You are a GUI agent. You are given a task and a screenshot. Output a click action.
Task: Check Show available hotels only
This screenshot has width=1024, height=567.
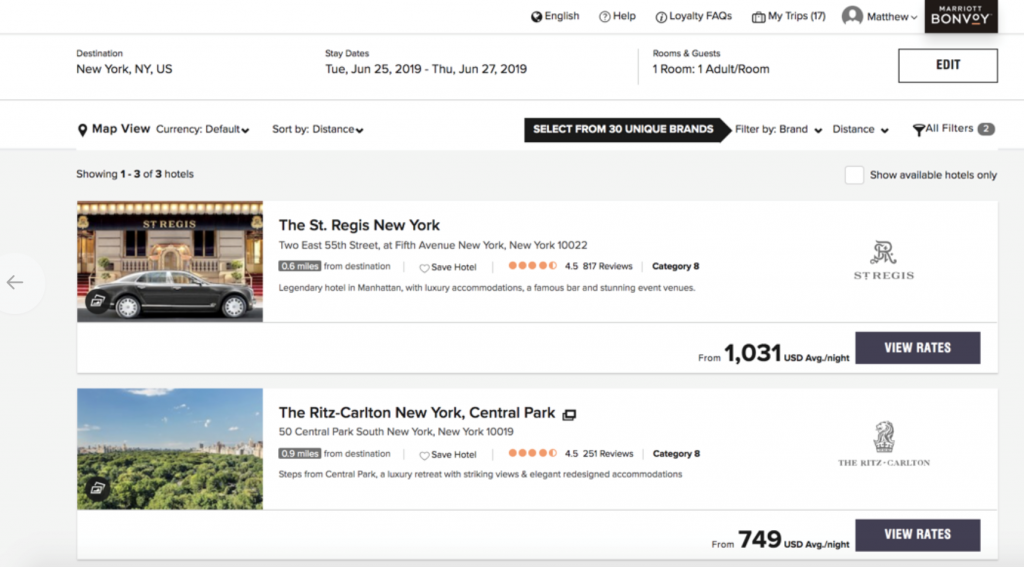tap(854, 175)
